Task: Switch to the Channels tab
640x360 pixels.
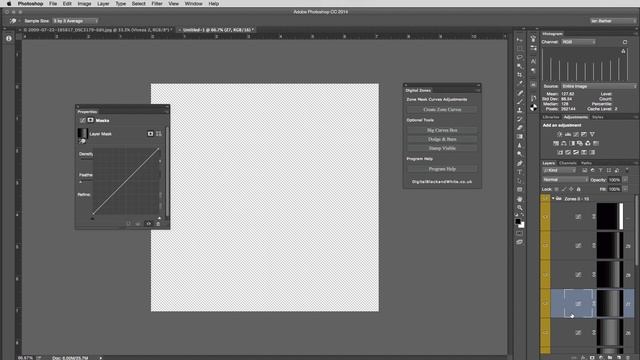Action: coord(568,163)
